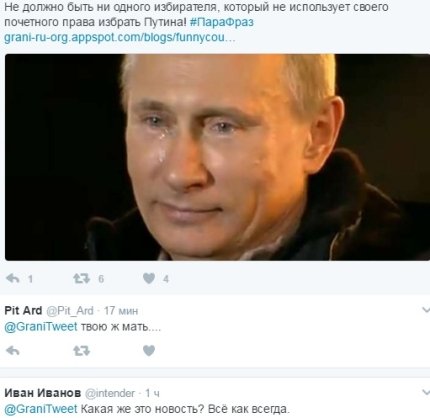430x418 pixels.
Task: Retweet the main tweet with 6 retweets
Action: click(x=81, y=278)
